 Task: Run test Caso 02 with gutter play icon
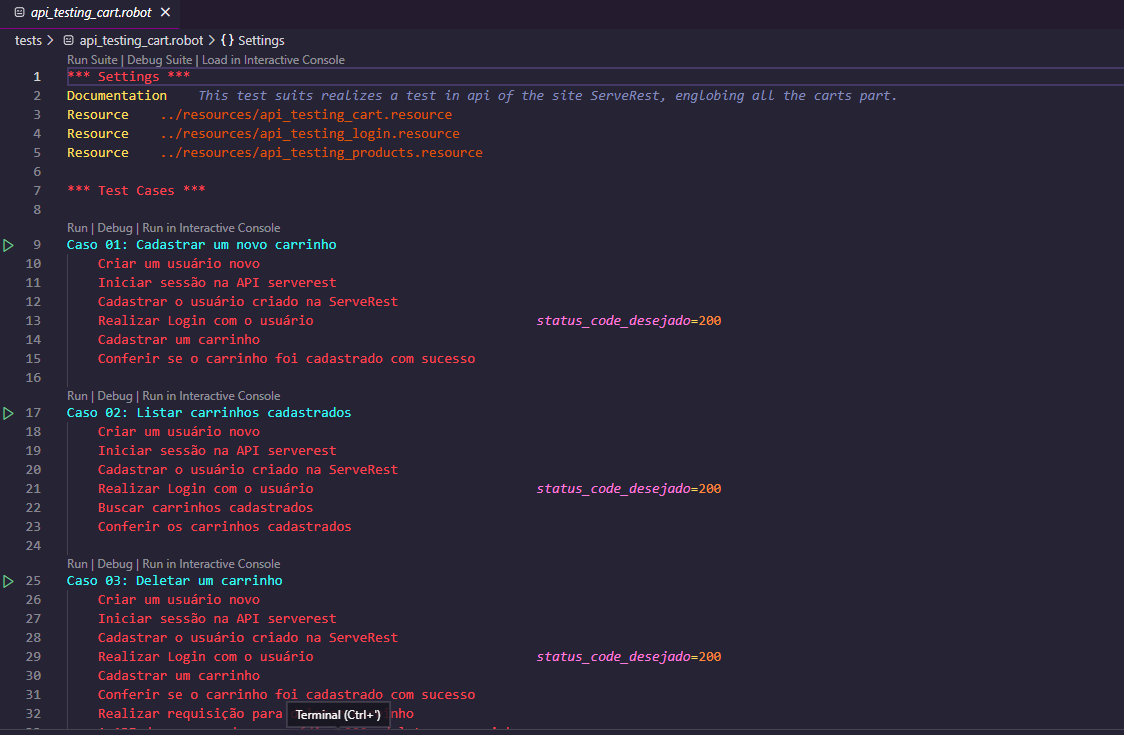click(8, 413)
